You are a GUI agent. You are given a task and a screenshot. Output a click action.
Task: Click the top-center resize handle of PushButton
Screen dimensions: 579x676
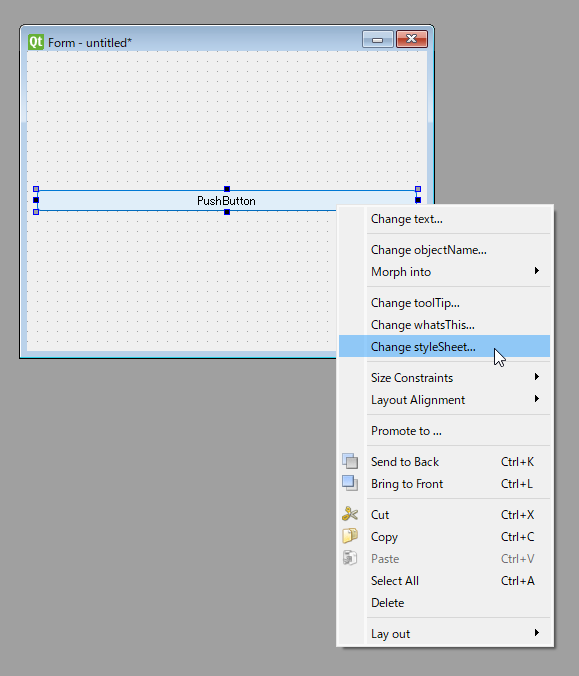227,189
